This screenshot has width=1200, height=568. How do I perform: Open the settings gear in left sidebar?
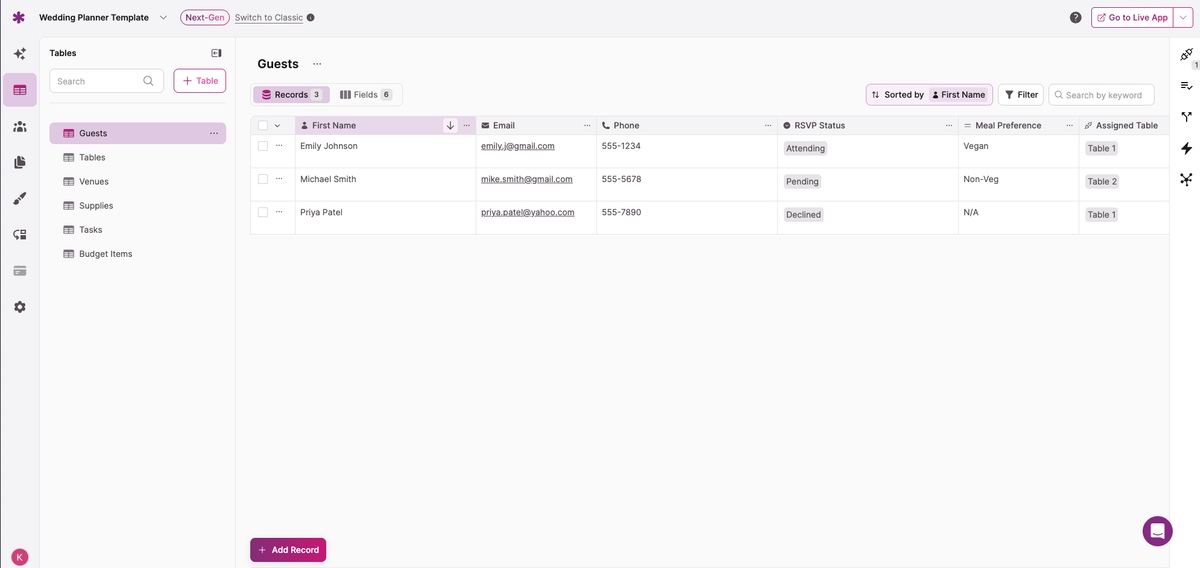tap(20, 306)
